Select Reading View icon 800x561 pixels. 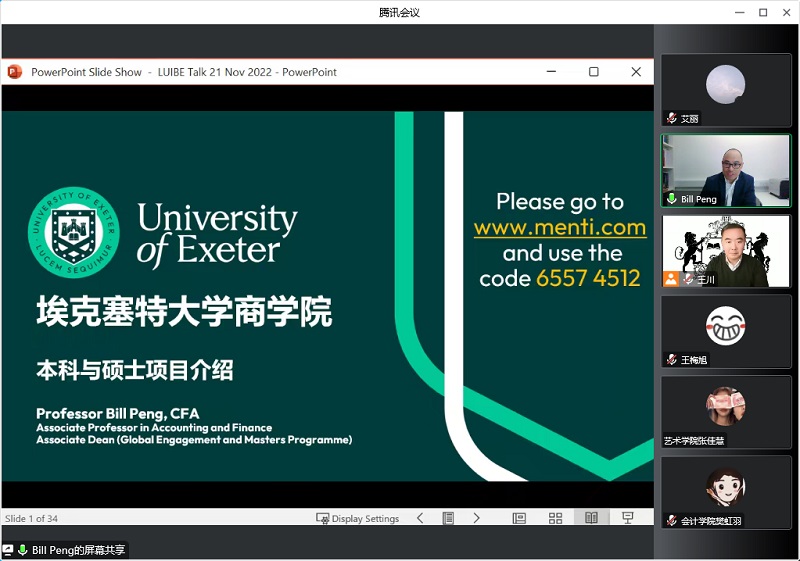(591, 518)
